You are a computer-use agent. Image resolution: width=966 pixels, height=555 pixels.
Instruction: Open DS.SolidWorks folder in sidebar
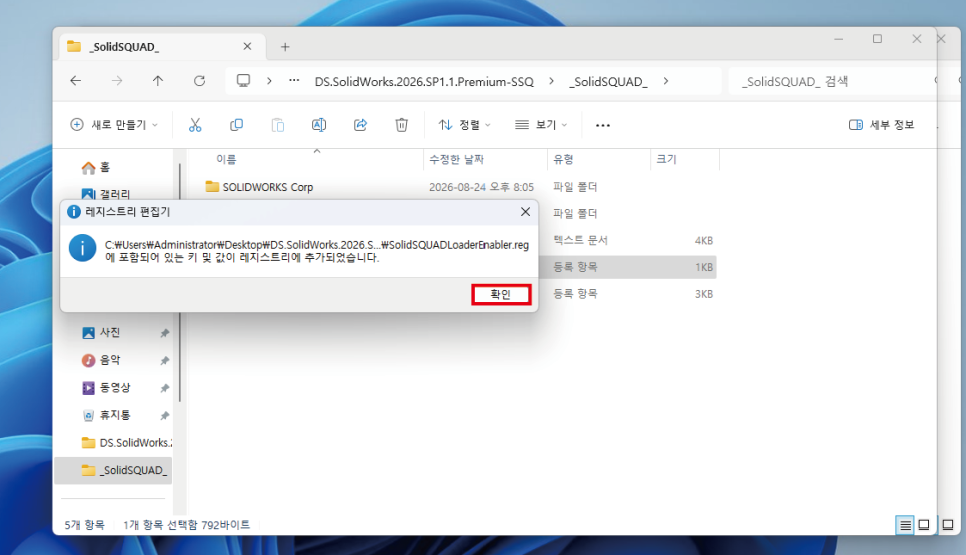point(127,443)
